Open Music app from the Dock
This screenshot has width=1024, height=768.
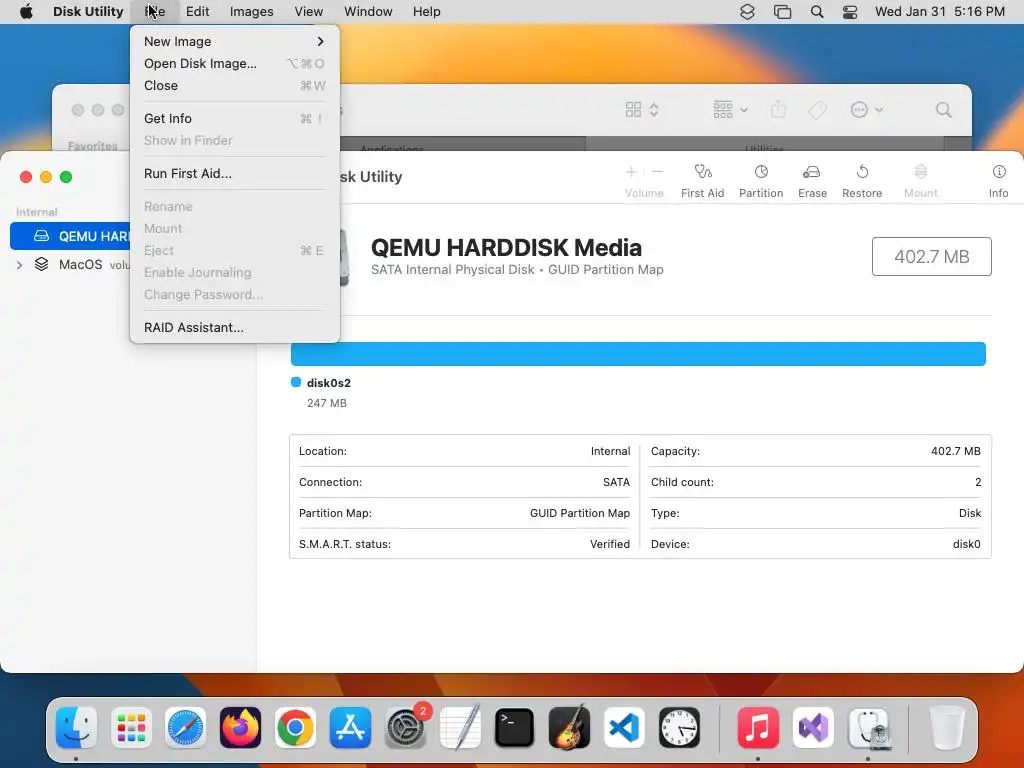click(758, 728)
